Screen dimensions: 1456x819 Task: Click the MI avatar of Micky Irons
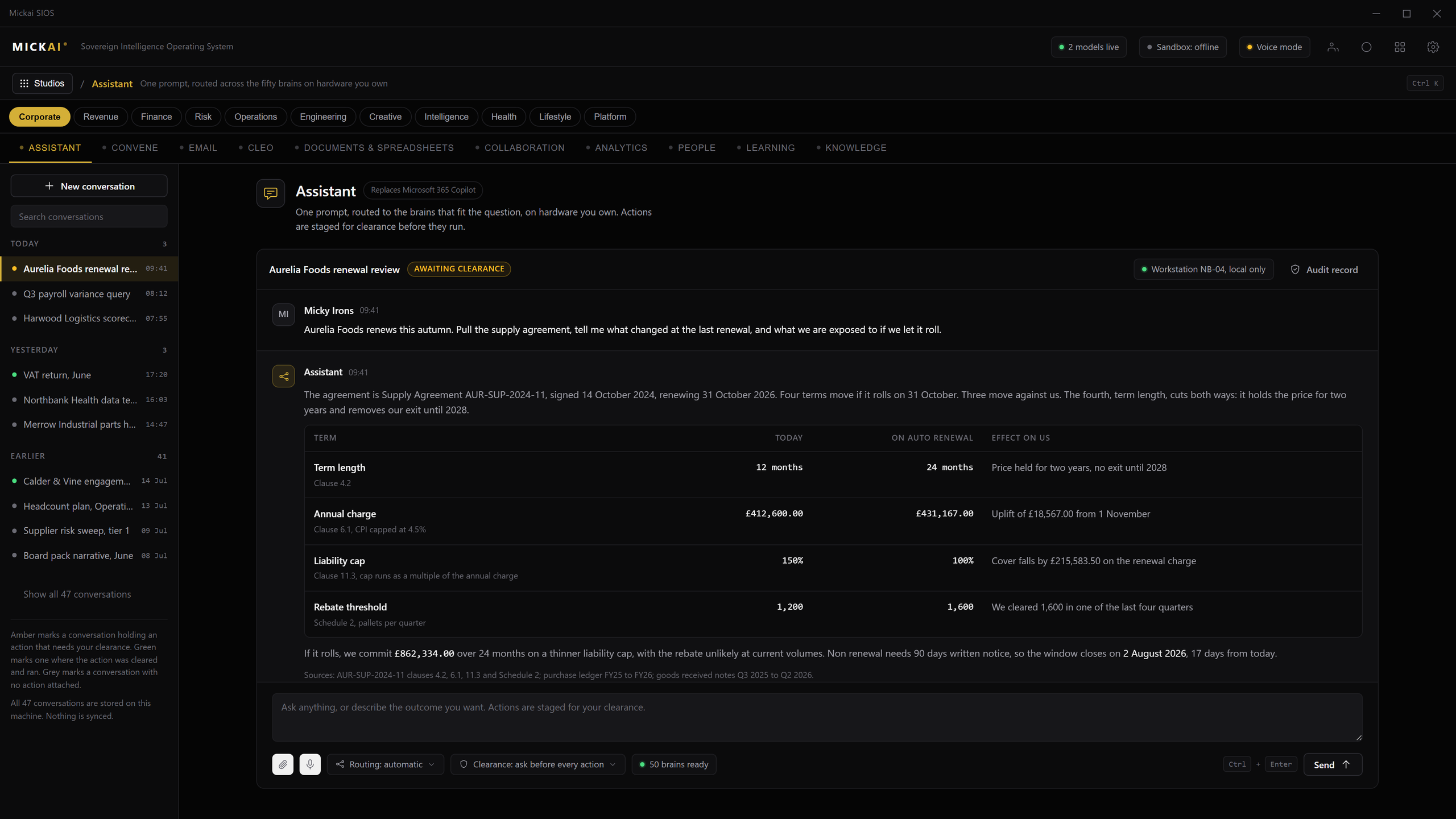[x=283, y=314]
